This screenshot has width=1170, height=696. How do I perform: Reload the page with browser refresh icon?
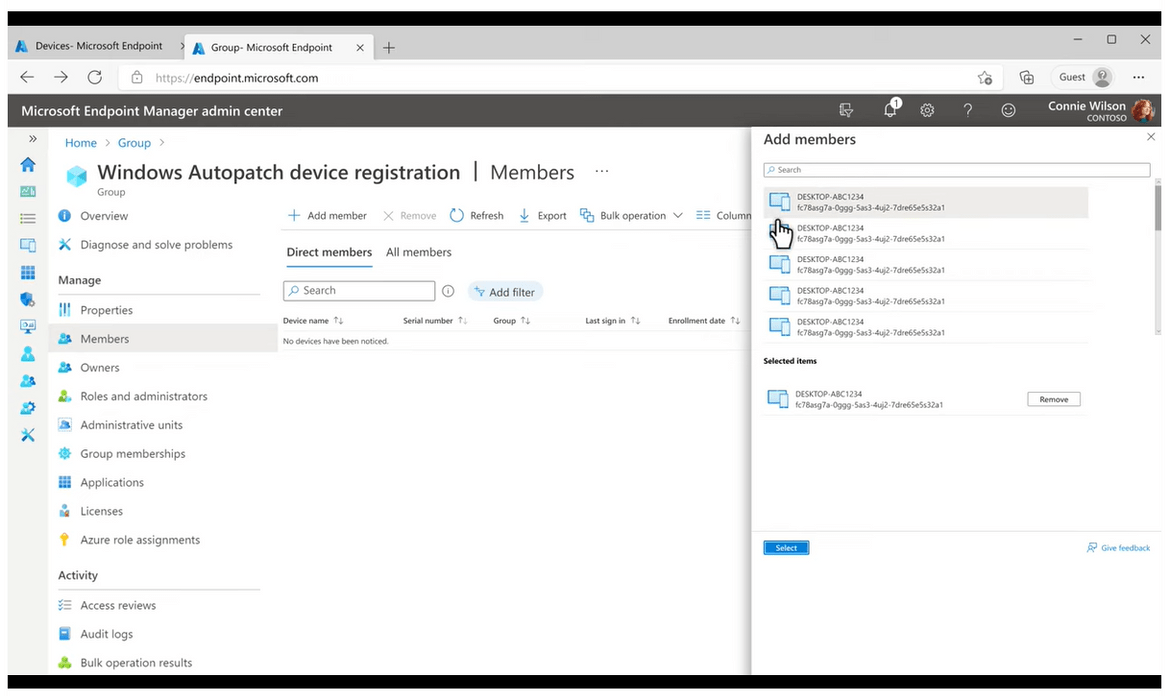coord(95,78)
